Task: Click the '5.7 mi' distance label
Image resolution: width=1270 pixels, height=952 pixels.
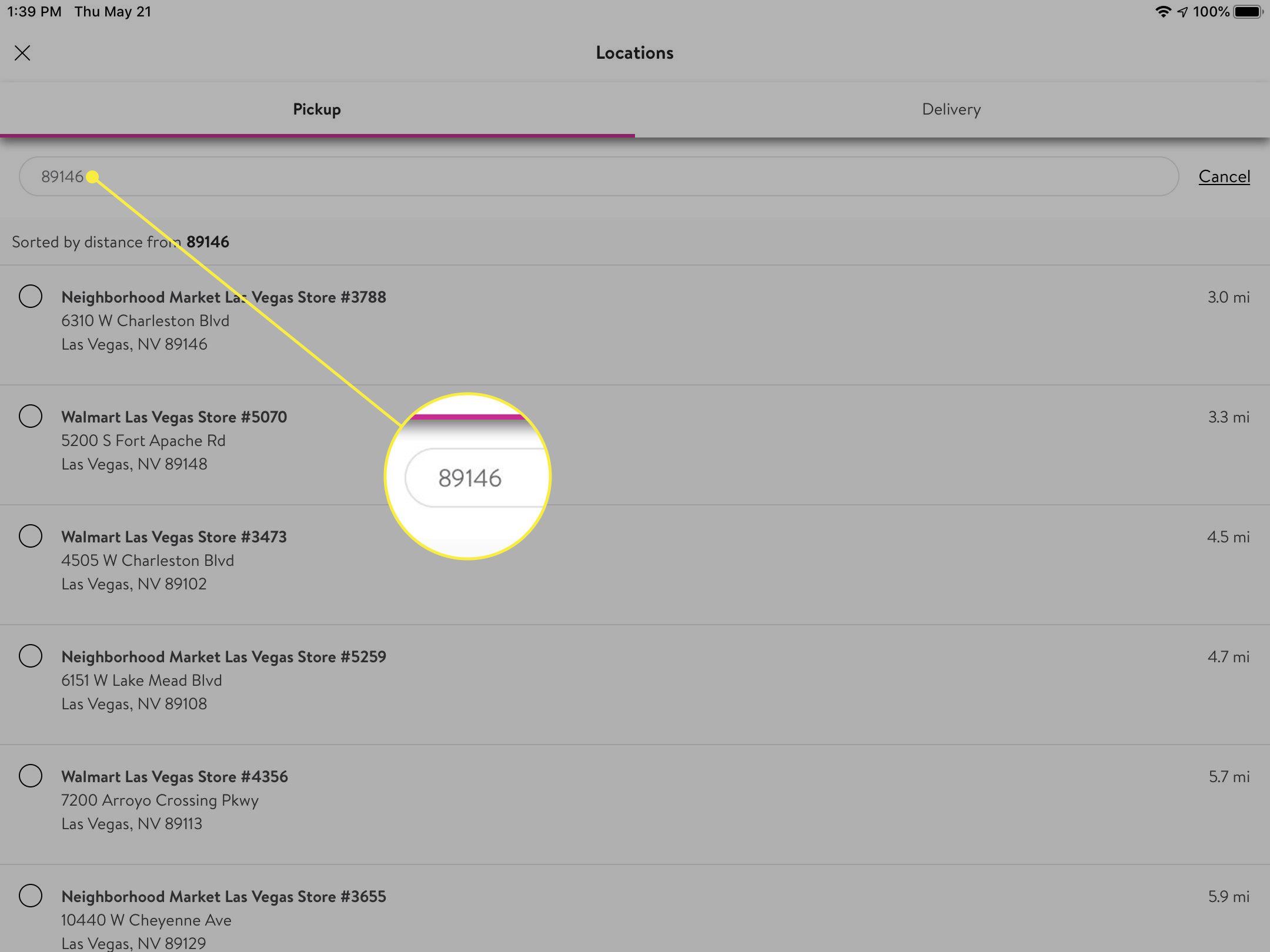Action: (x=1229, y=777)
